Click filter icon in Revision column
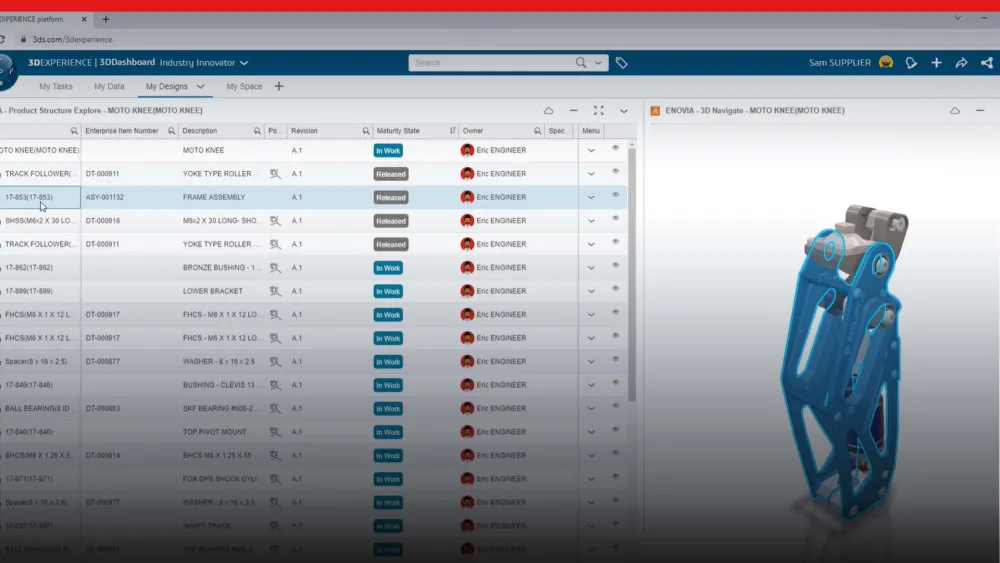 (365, 131)
